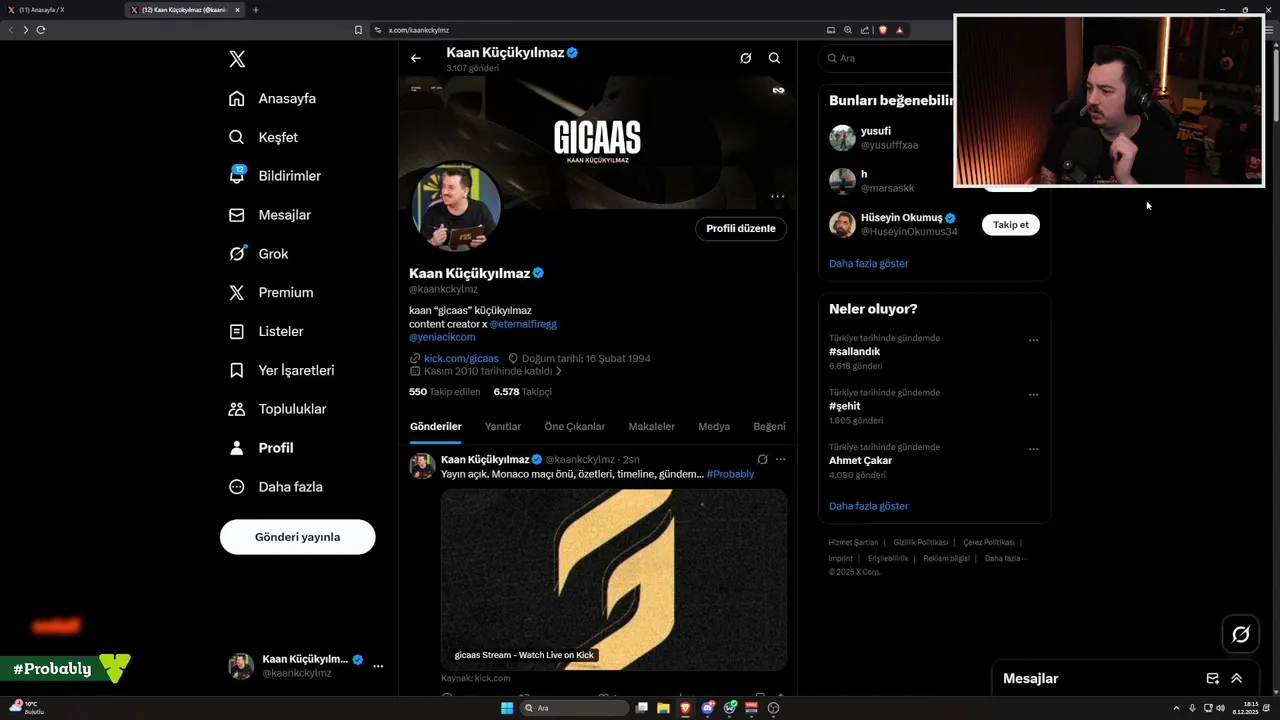Click the Grok icon in profile header

coord(745,58)
